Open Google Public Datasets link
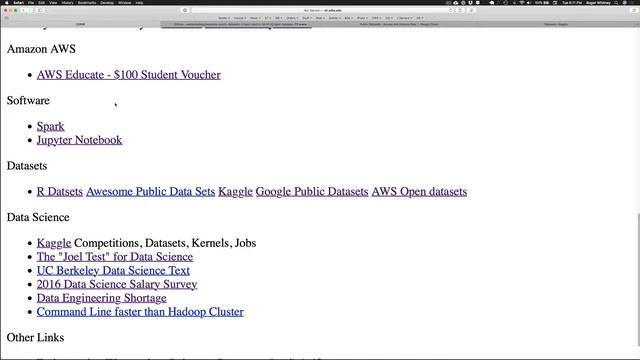Image resolution: width=640 pixels, height=360 pixels. pos(312,191)
